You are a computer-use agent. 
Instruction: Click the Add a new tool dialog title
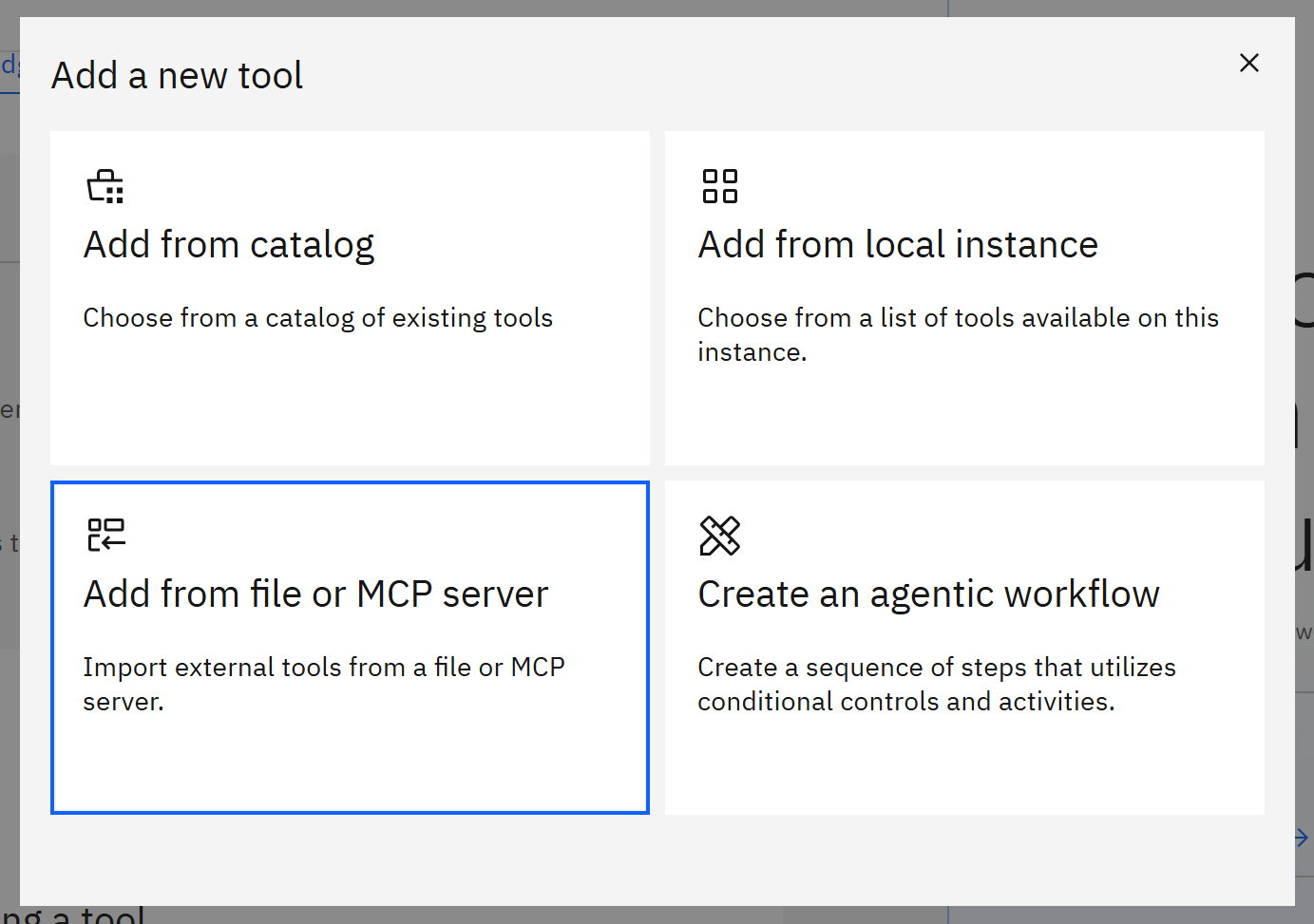tap(177, 75)
